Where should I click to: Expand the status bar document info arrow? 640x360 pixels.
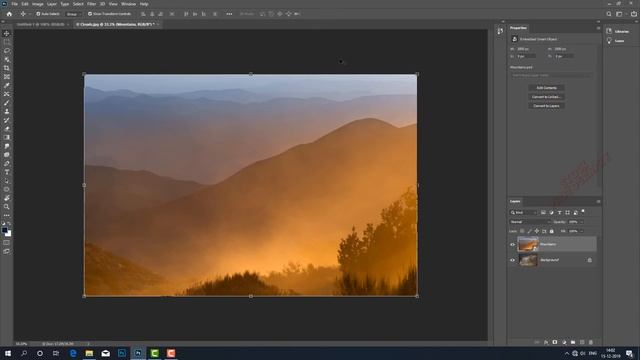tap(88, 344)
